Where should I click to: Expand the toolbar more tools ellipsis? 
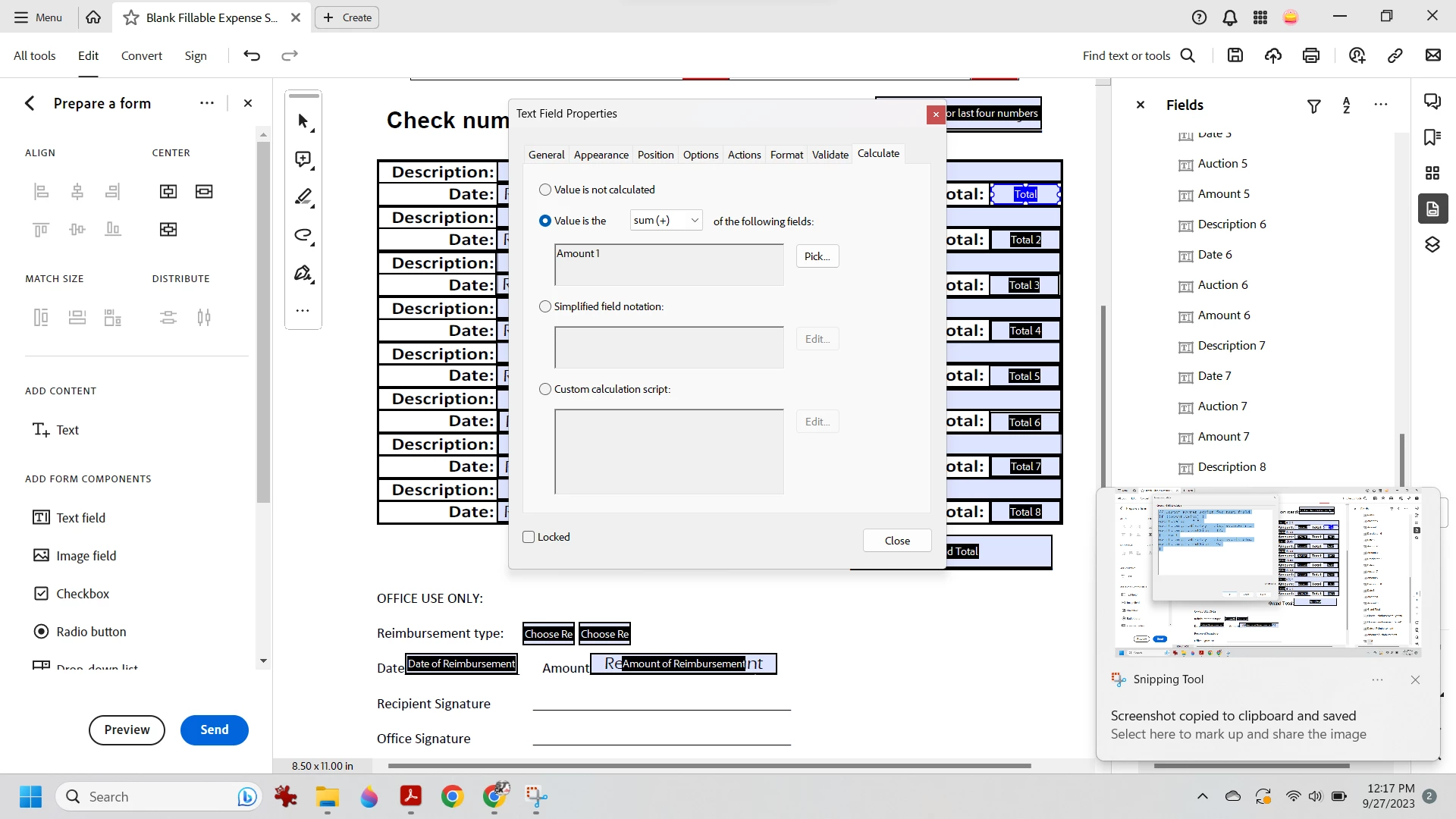pyautogui.click(x=303, y=310)
